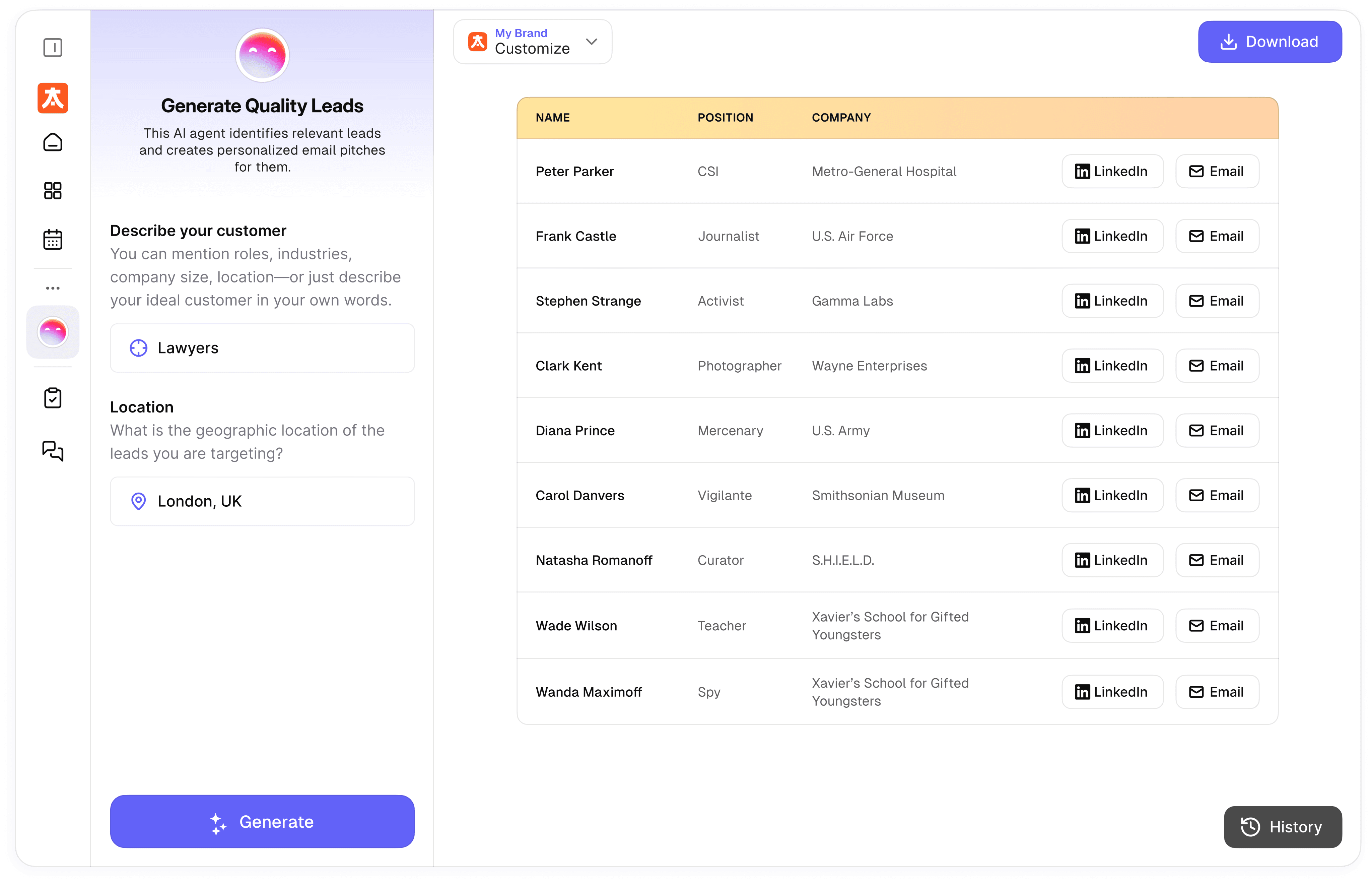The image size is (1372, 883).
Task: Email Diana Prince
Action: pyautogui.click(x=1217, y=431)
